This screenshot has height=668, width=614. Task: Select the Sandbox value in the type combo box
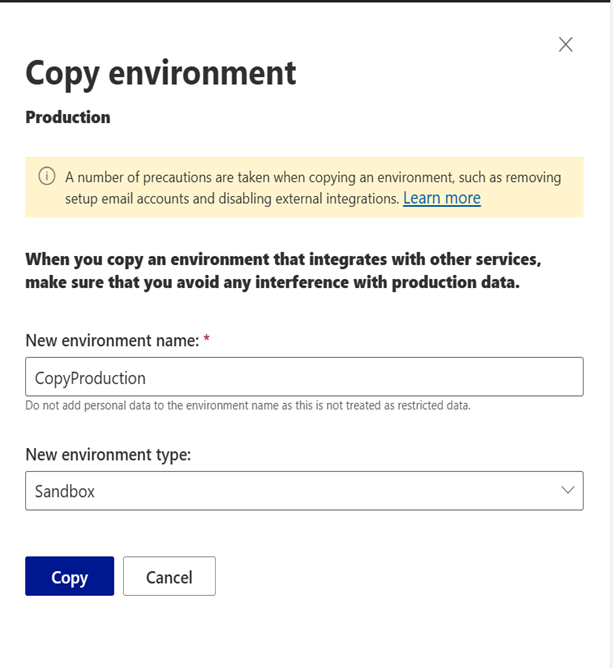(x=65, y=492)
